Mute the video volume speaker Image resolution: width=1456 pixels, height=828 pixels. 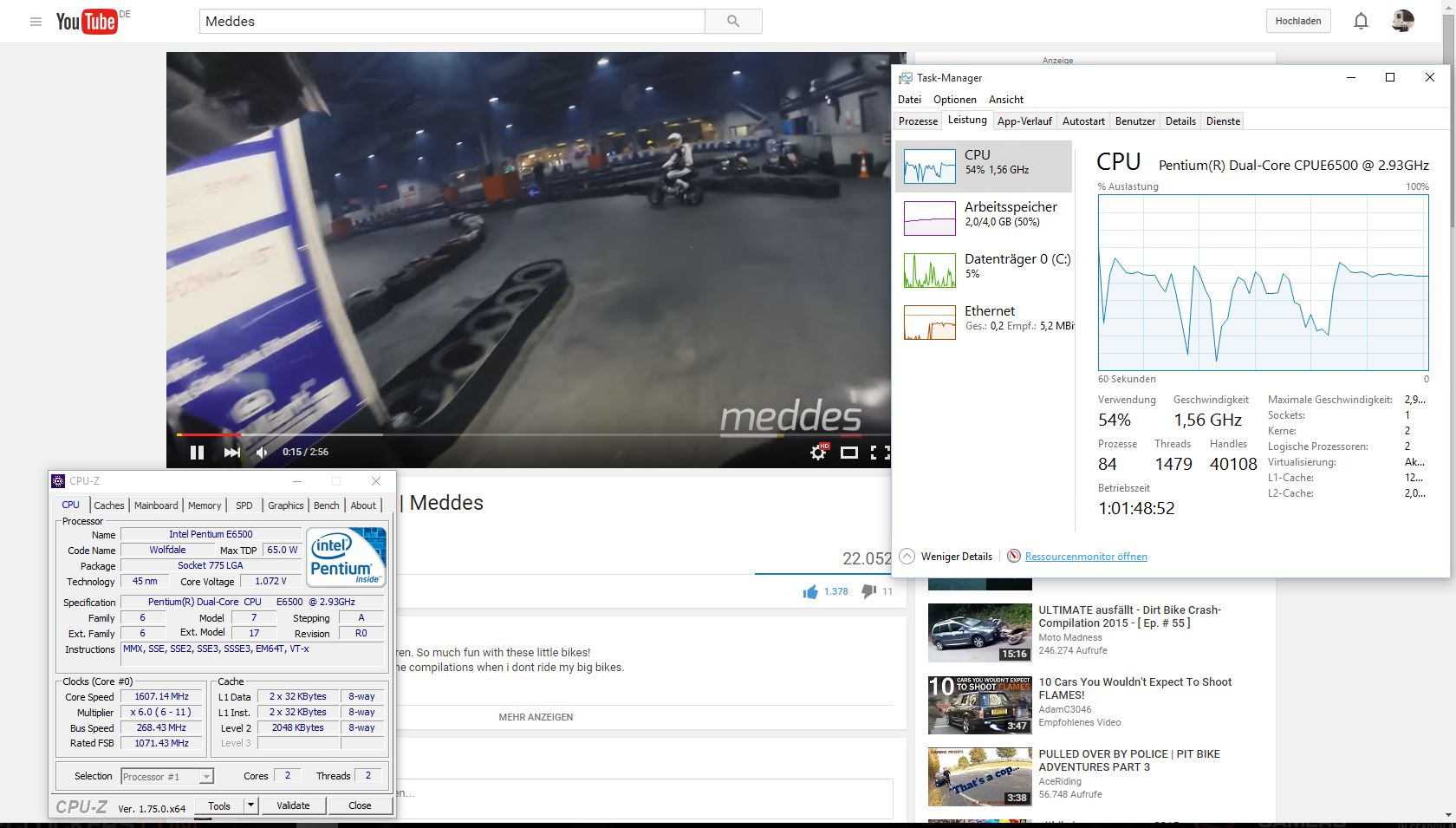[x=262, y=452]
